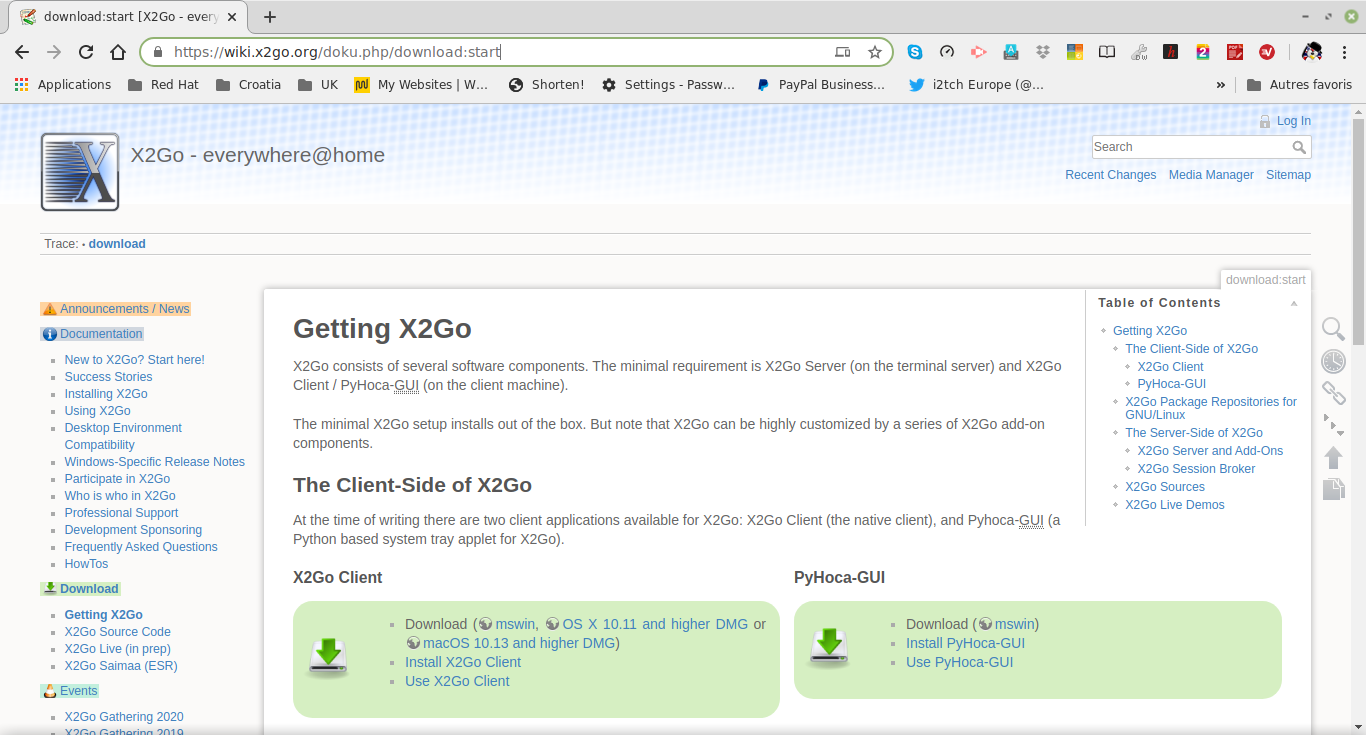Screen dimensions: 1366x735
Task: Click the green PyHoca-GUI download icon
Action: coord(829,648)
